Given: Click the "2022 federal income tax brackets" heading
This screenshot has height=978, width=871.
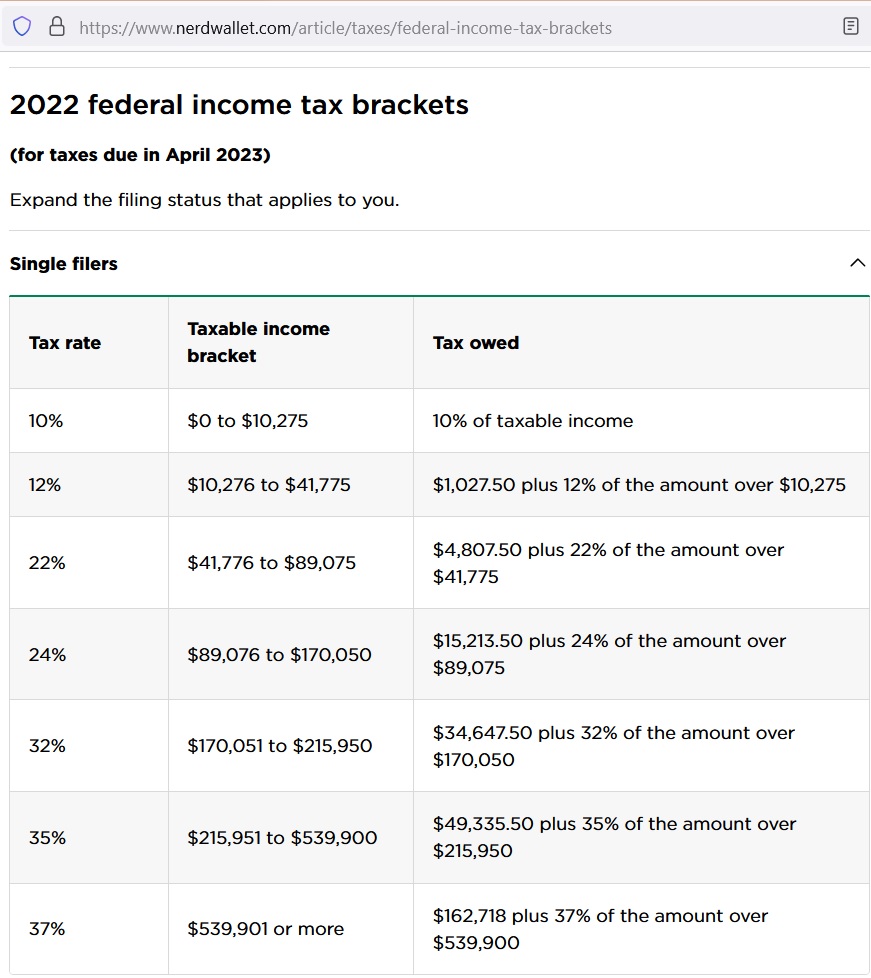Looking at the screenshot, I should click(239, 105).
